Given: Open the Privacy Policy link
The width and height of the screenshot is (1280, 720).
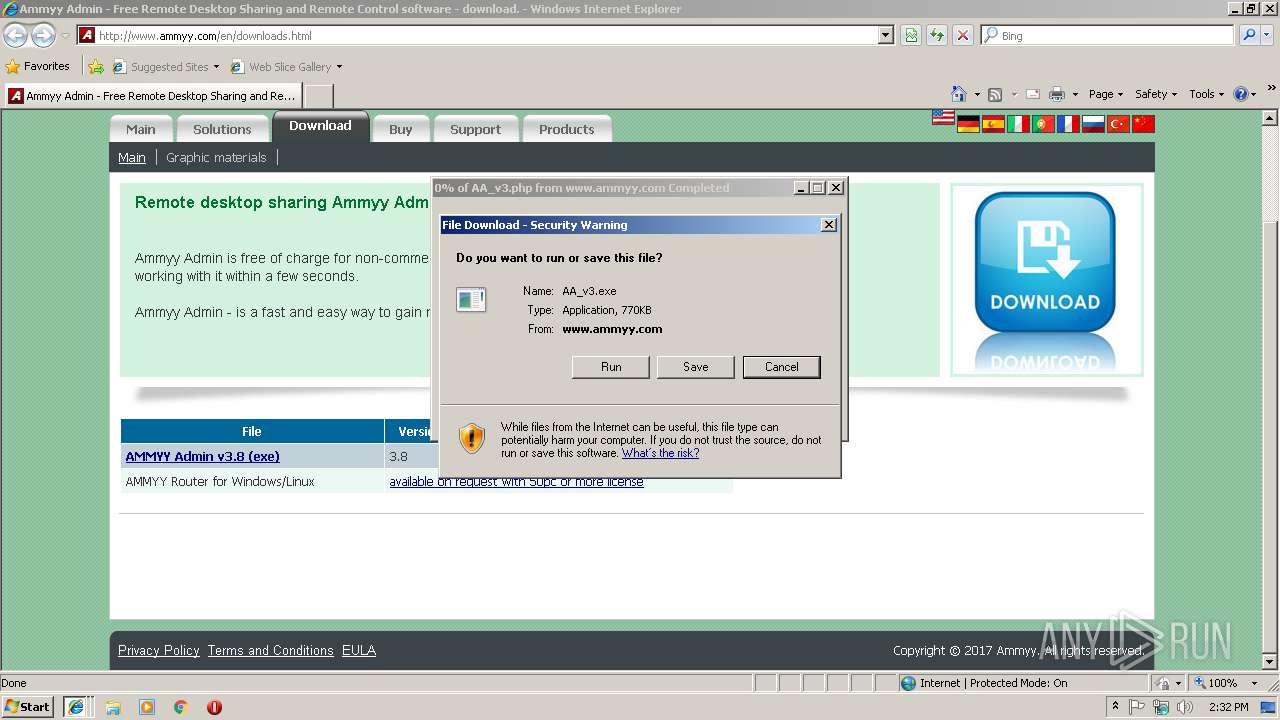Looking at the screenshot, I should 159,650.
